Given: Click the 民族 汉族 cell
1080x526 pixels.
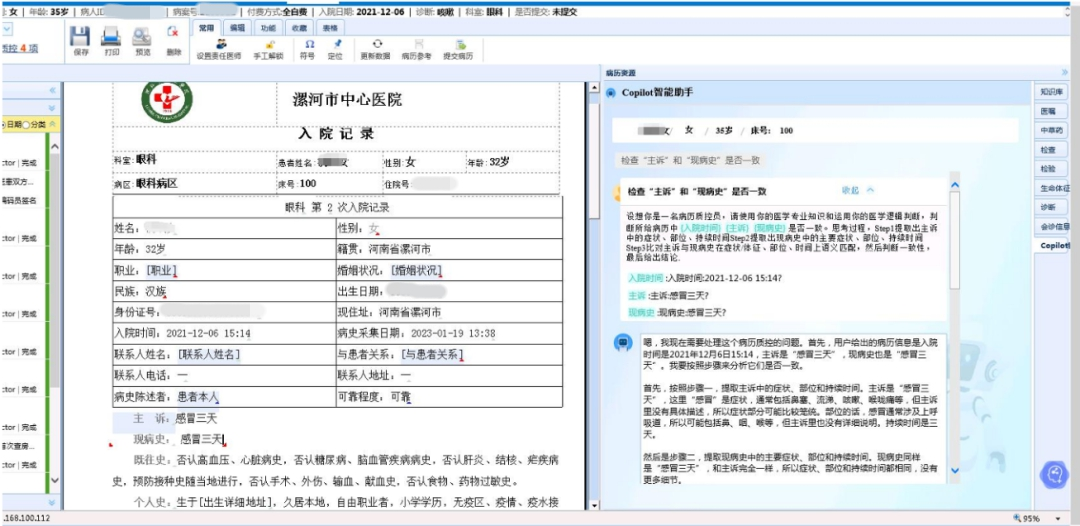Looking at the screenshot, I should click(225, 291).
